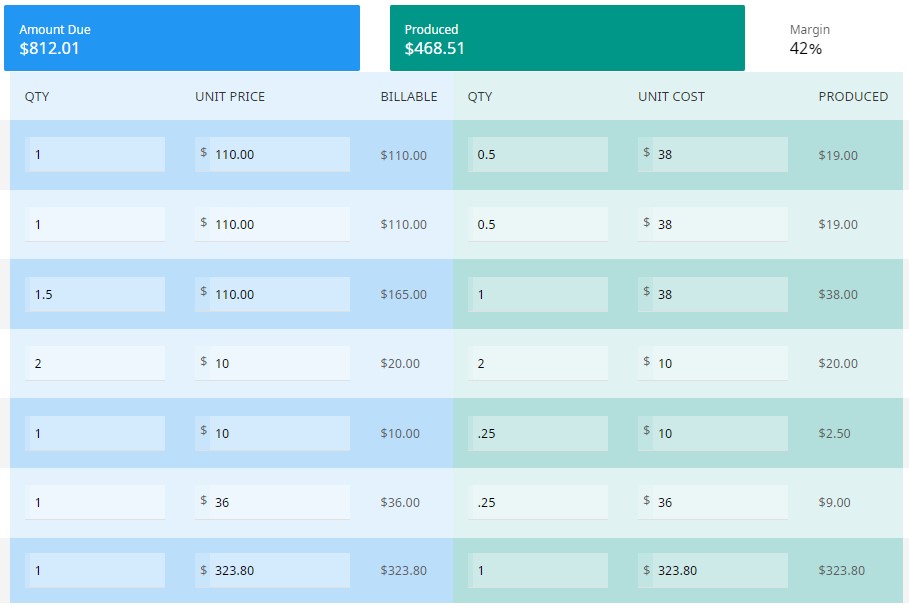909x608 pixels.
Task: Click the BILLABLE column header
Action: click(409, 97)
